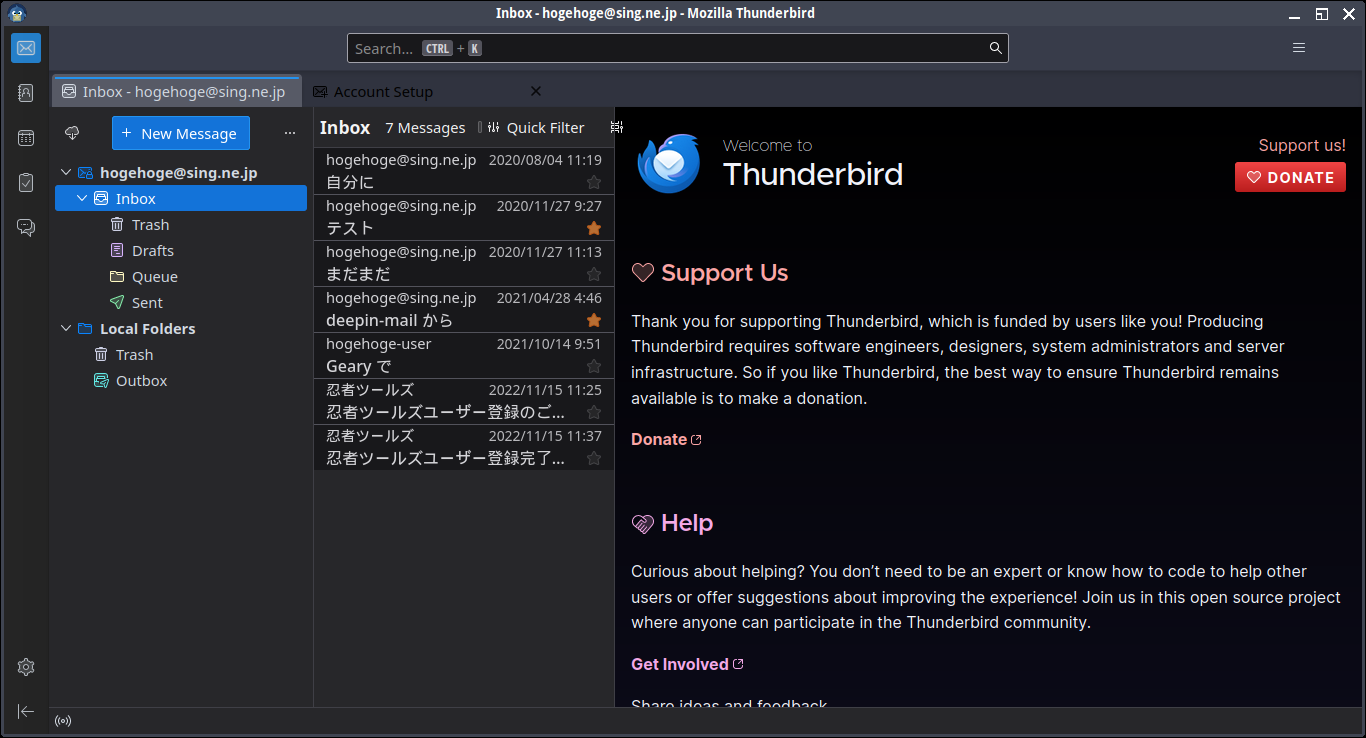This screenshot has width=1366, height=738.
Task: Select Trash under Local Folders
Action: (181, 355)
